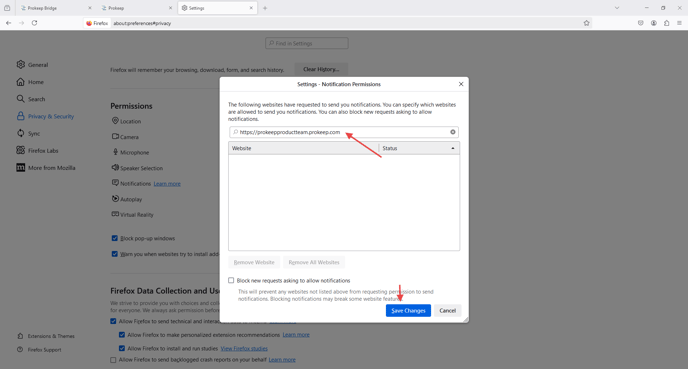
Task: Cancel the Notification Permissions dialog
Action: 448,311
